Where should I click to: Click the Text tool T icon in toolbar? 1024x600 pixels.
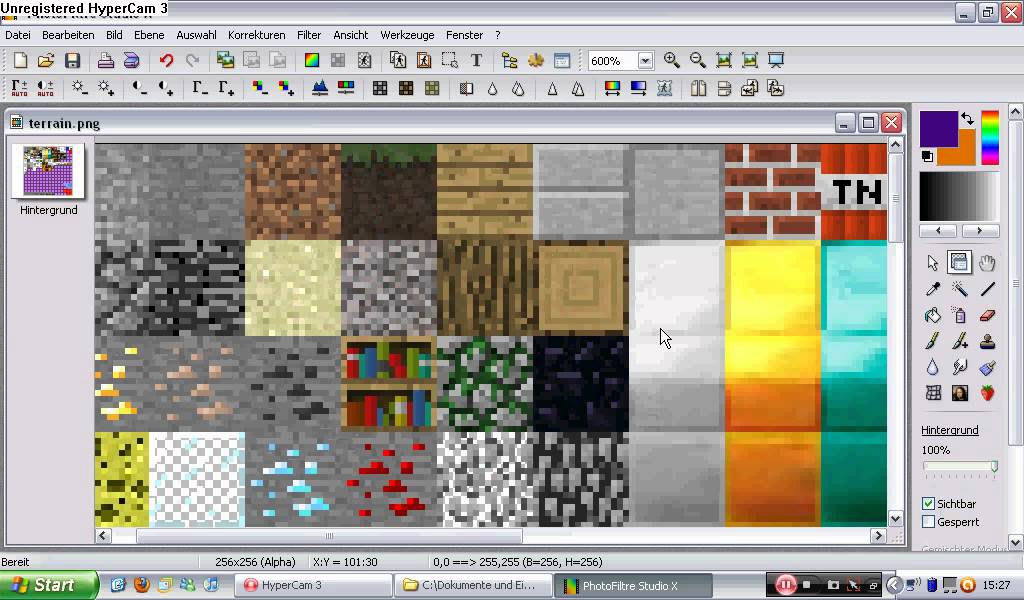tap(476, 61)
